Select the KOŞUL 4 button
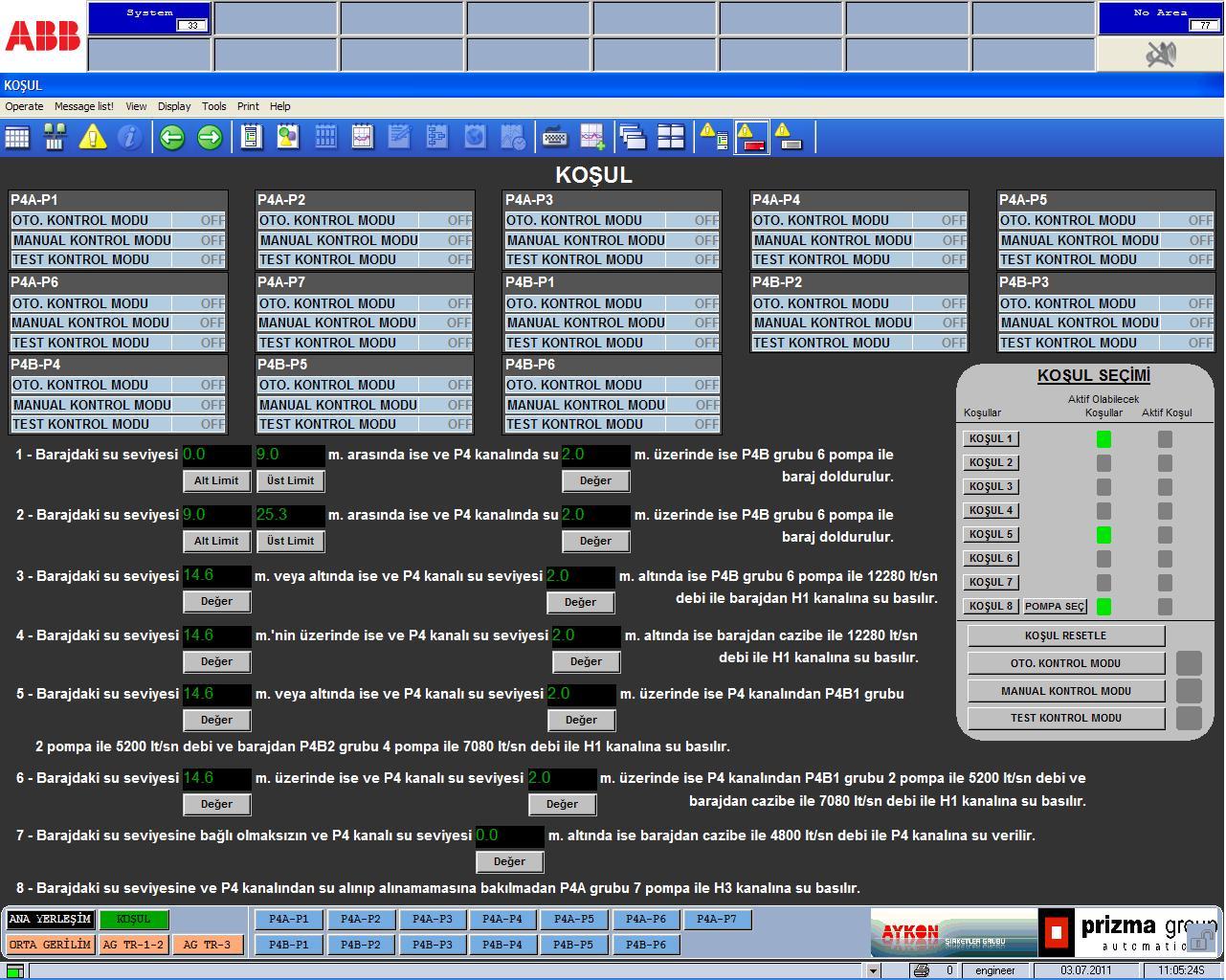The image size is (1226, 980). [991, 511]
